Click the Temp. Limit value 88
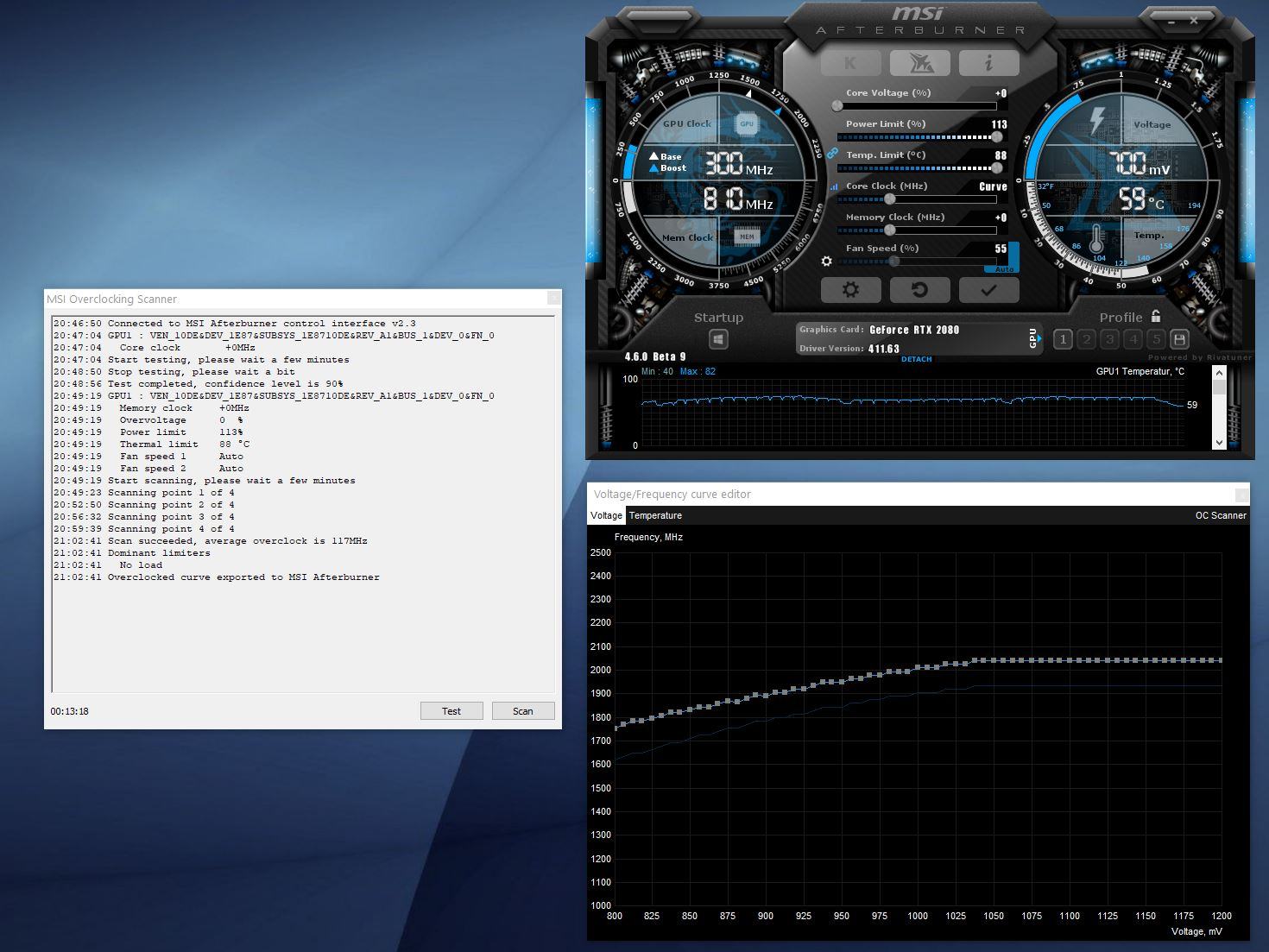 click(x=1001, y=155)
